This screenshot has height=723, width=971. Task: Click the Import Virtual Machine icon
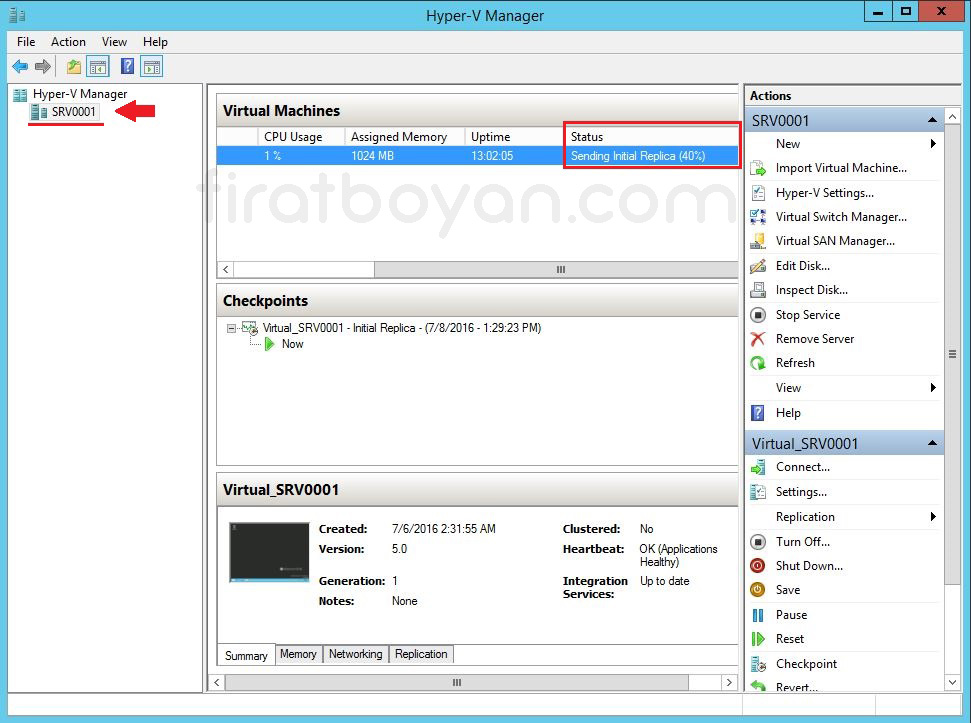758,168
